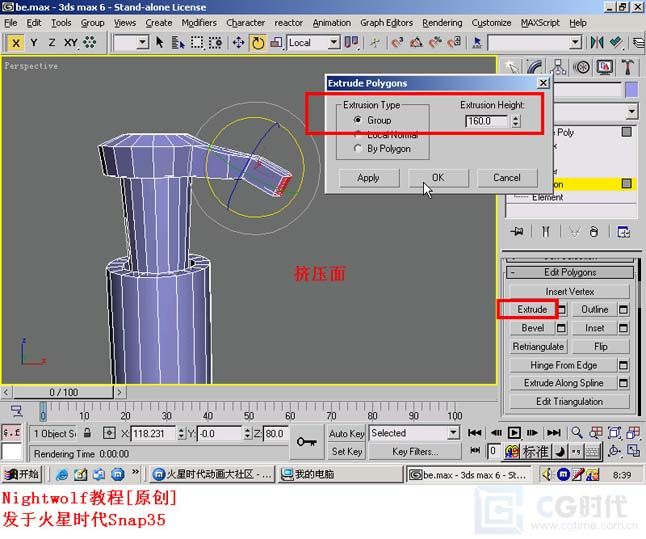Click Apply in Extrude Polygons dialog

pyautogui.click(x=369, y=178)
